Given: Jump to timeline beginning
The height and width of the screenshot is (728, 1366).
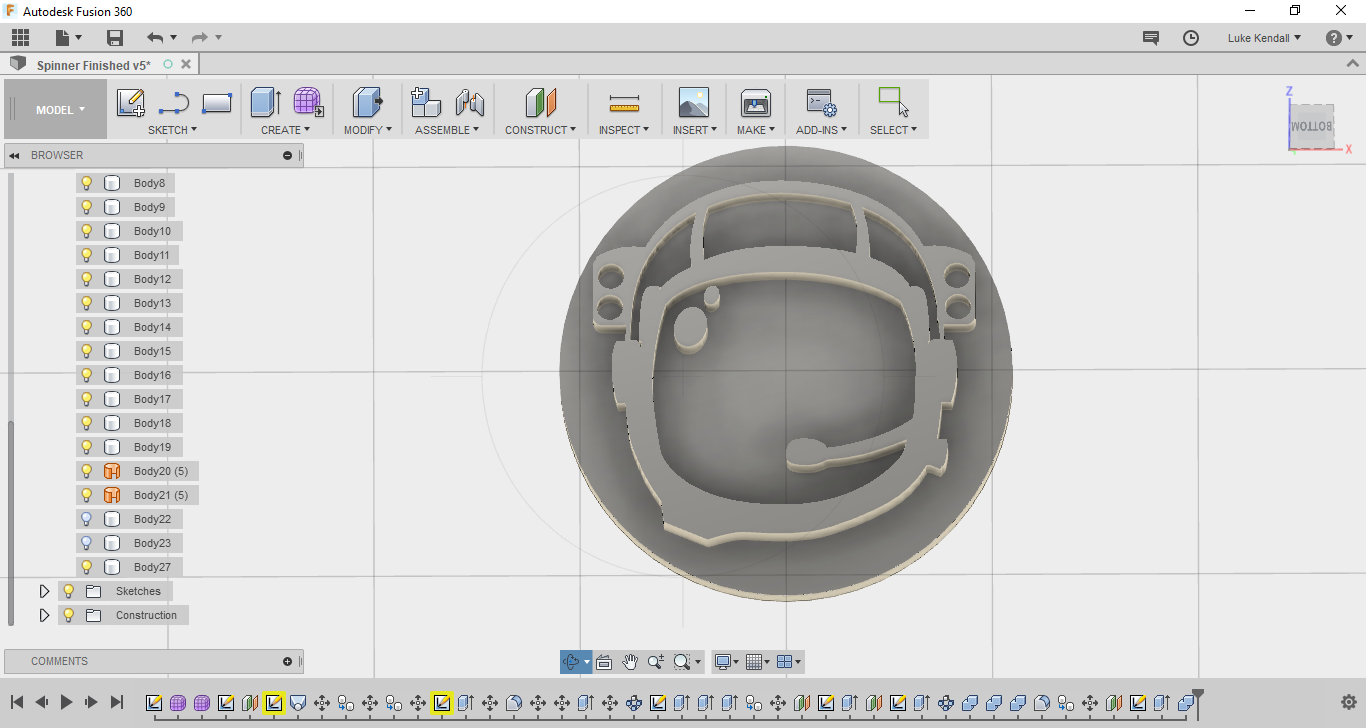Looking at the screenshot, I should 17,702.
